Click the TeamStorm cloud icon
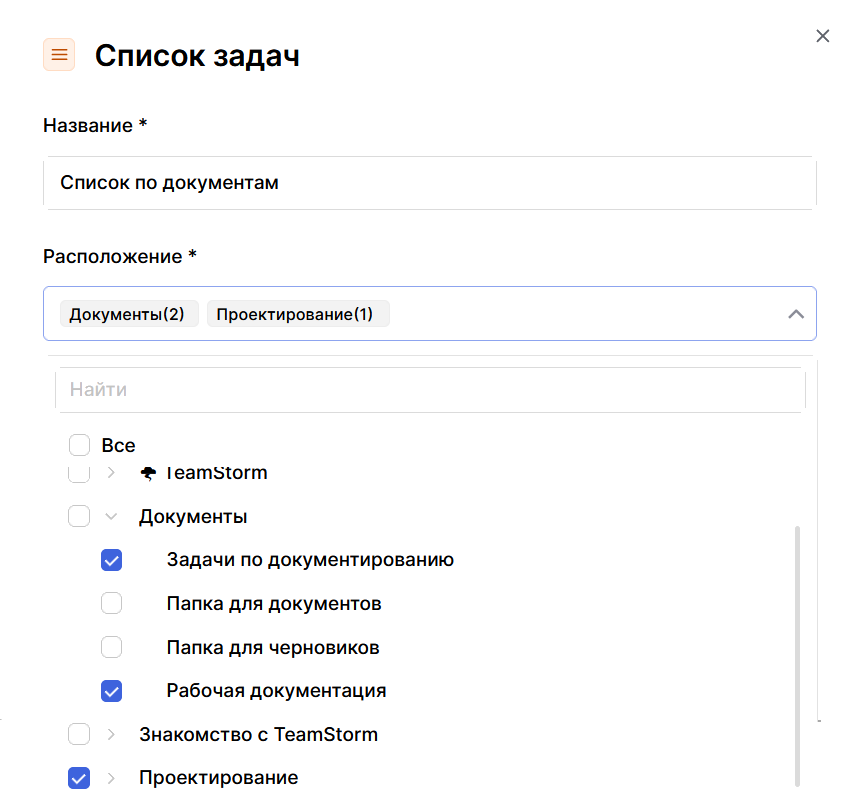 (149, 473)
